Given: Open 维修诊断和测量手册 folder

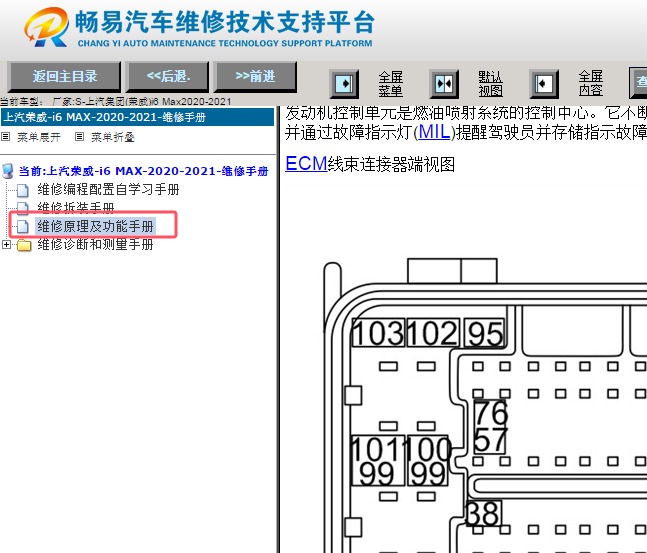Looking at the screenshot, I should [95, 245].
